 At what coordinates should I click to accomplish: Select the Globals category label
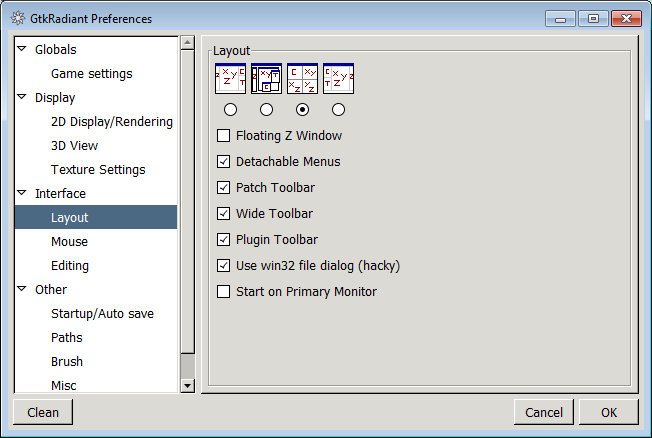[56, 49]
